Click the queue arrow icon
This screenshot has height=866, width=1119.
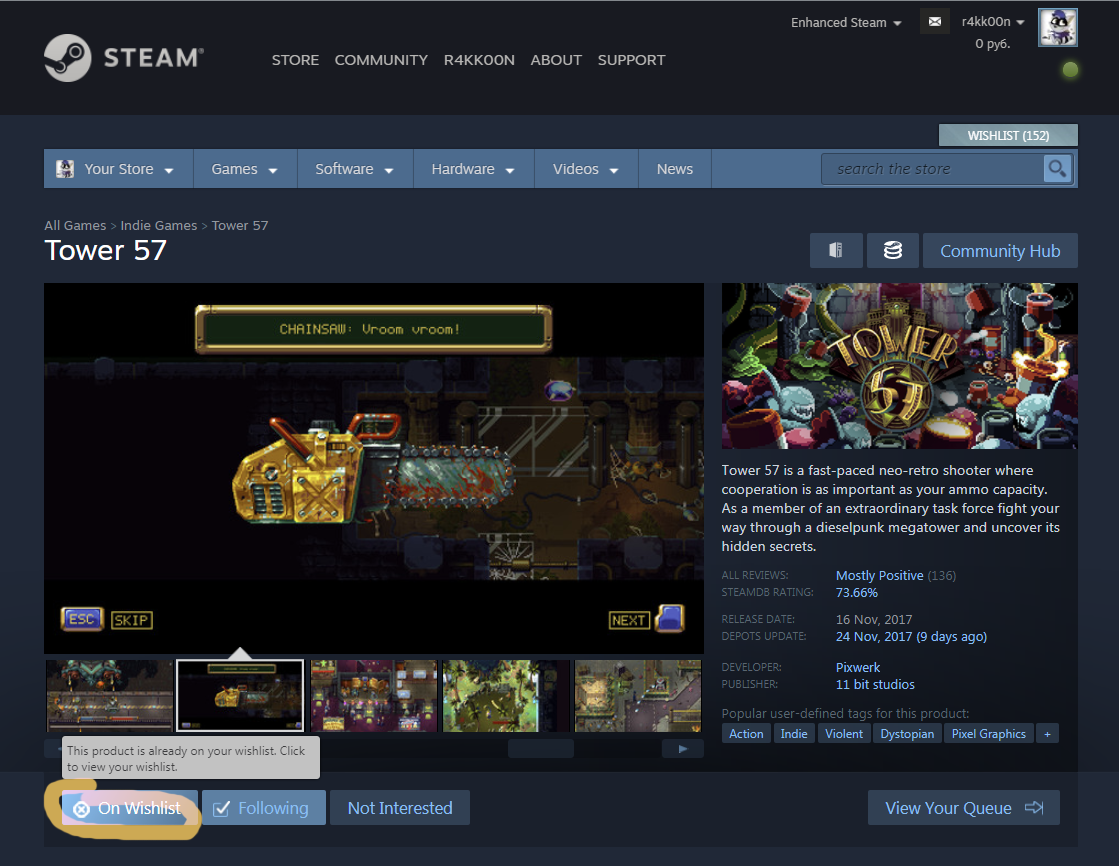[1034, 807]
